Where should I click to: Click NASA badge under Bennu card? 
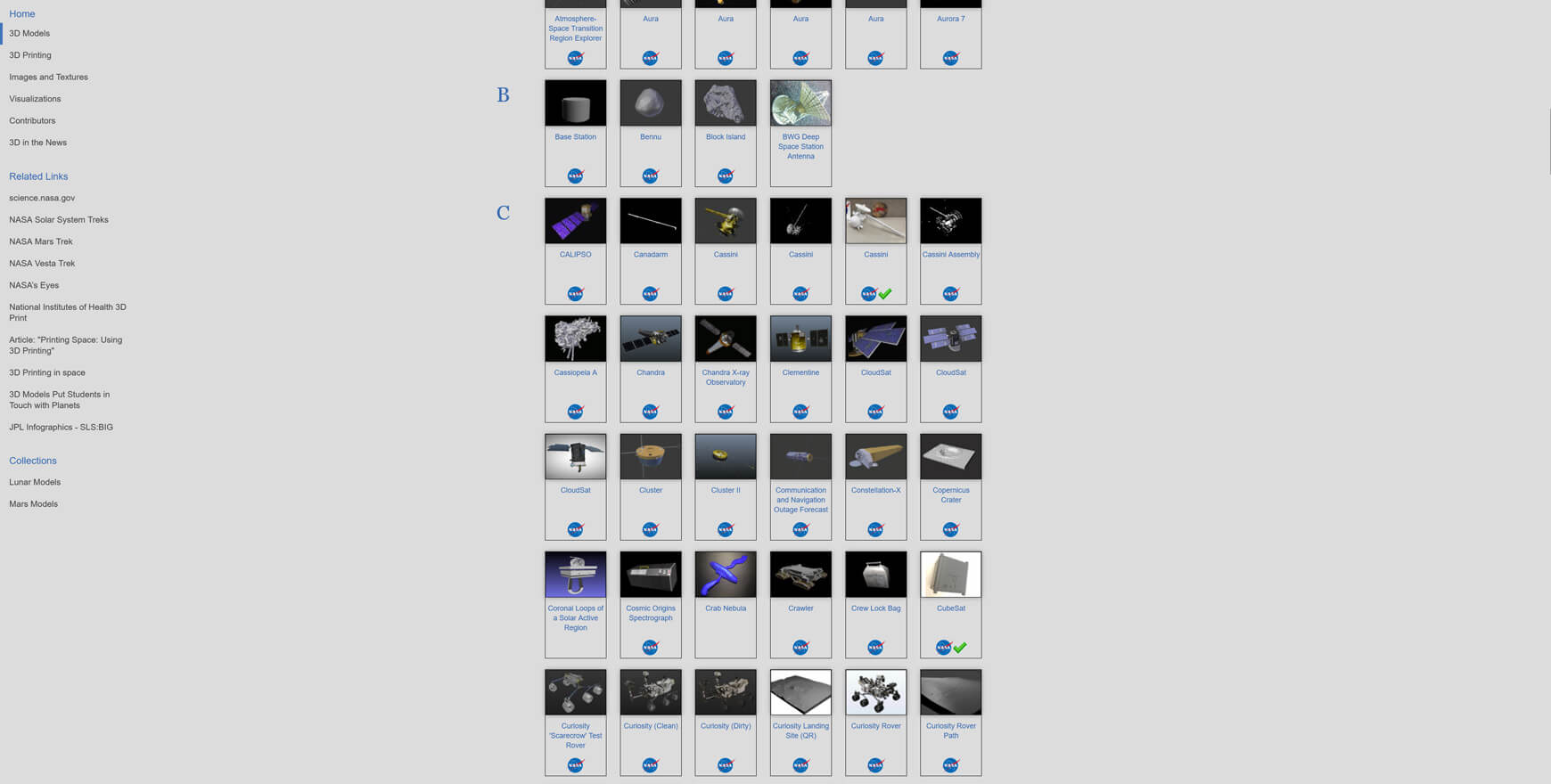point(651,176)
